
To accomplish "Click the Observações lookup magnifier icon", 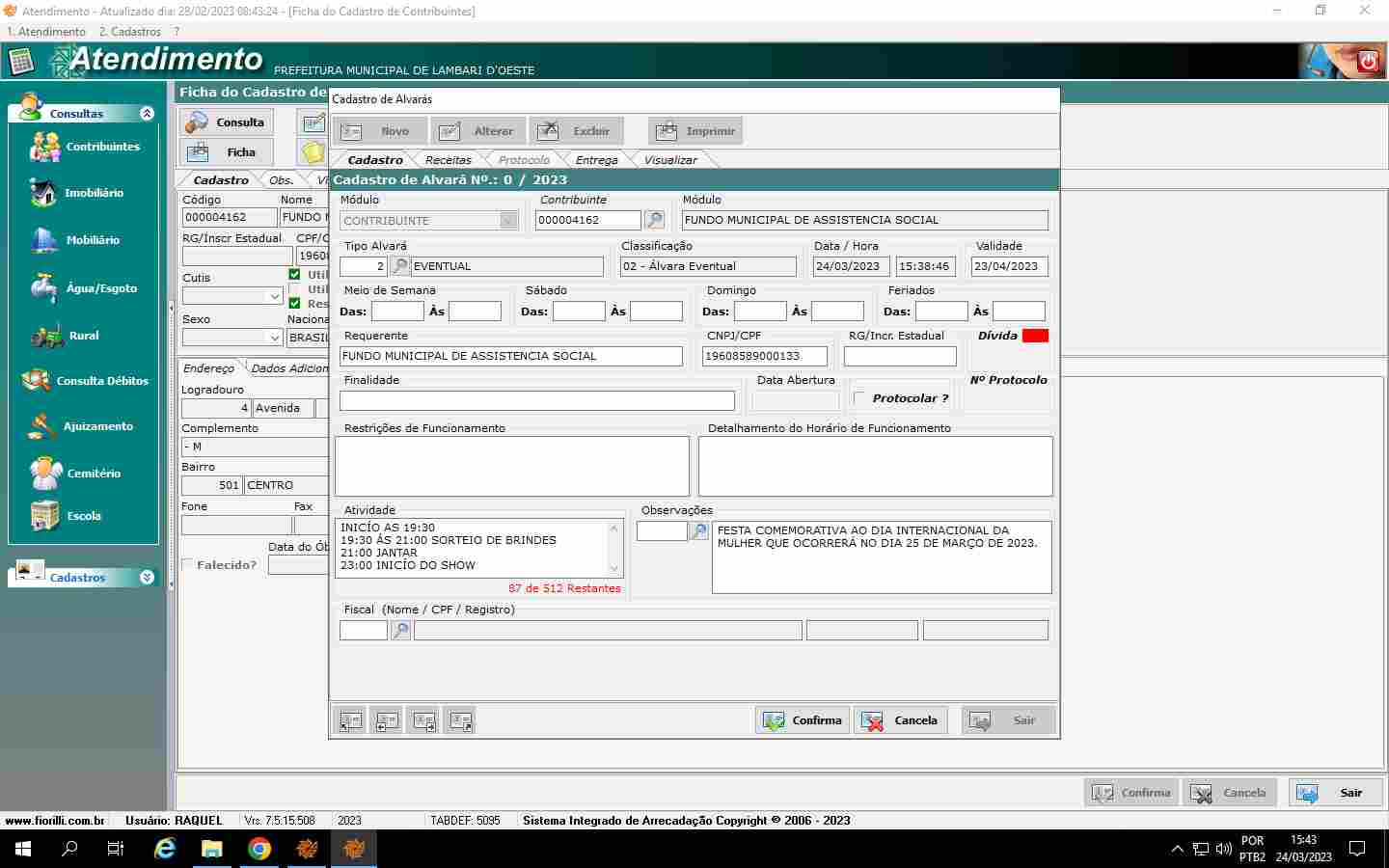I will (x=699, y=530).
